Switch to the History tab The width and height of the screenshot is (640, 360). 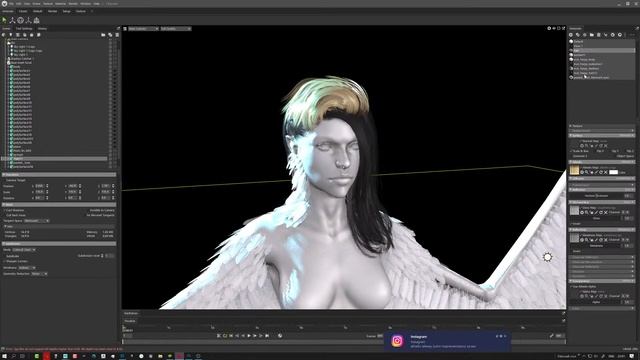42,29
